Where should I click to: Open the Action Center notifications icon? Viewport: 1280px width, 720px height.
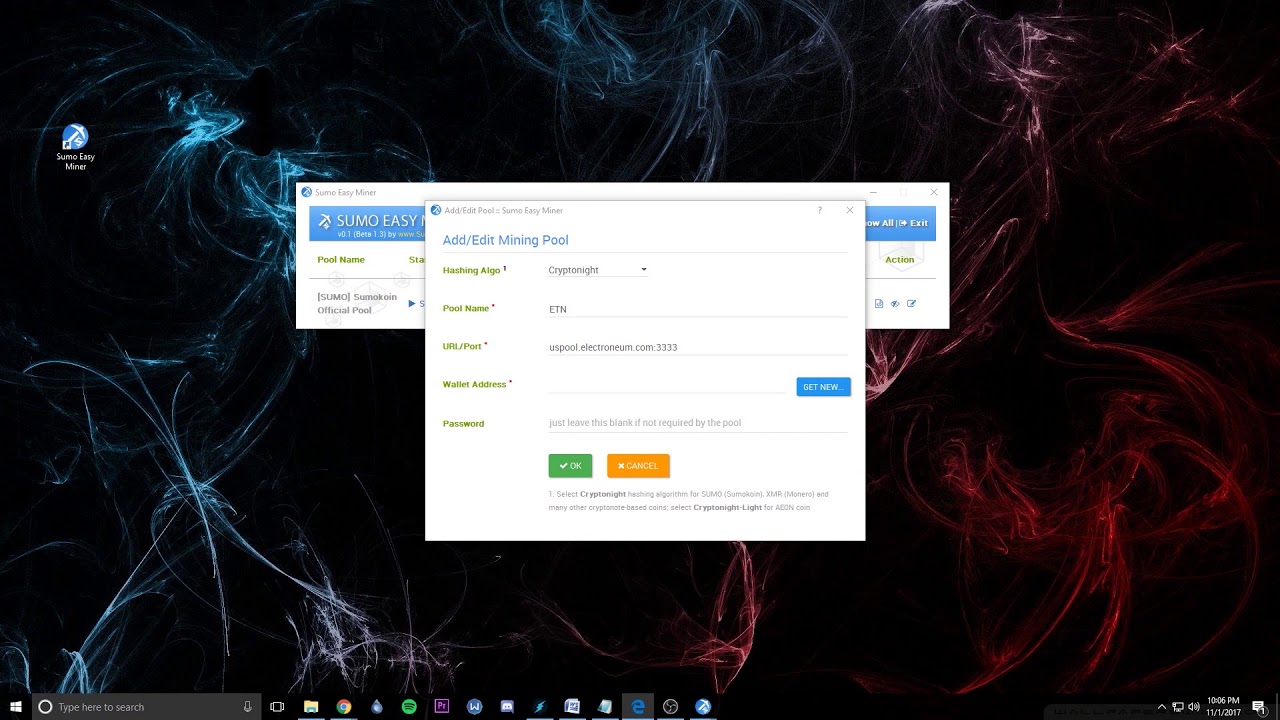pyautogui.click(x=1258, y=707)
